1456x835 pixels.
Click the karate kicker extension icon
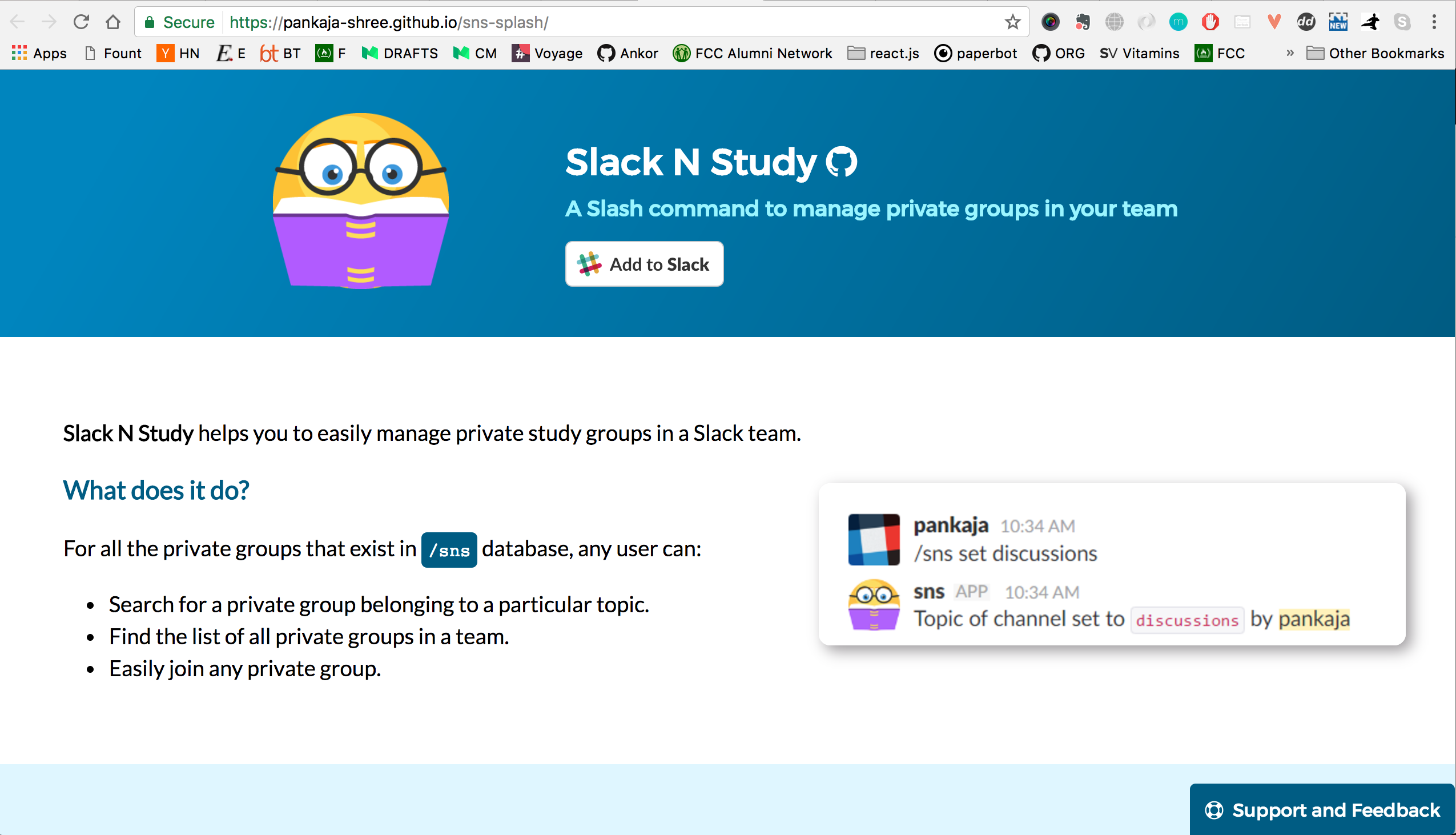pyautogui.click(x=1370, y=22)
